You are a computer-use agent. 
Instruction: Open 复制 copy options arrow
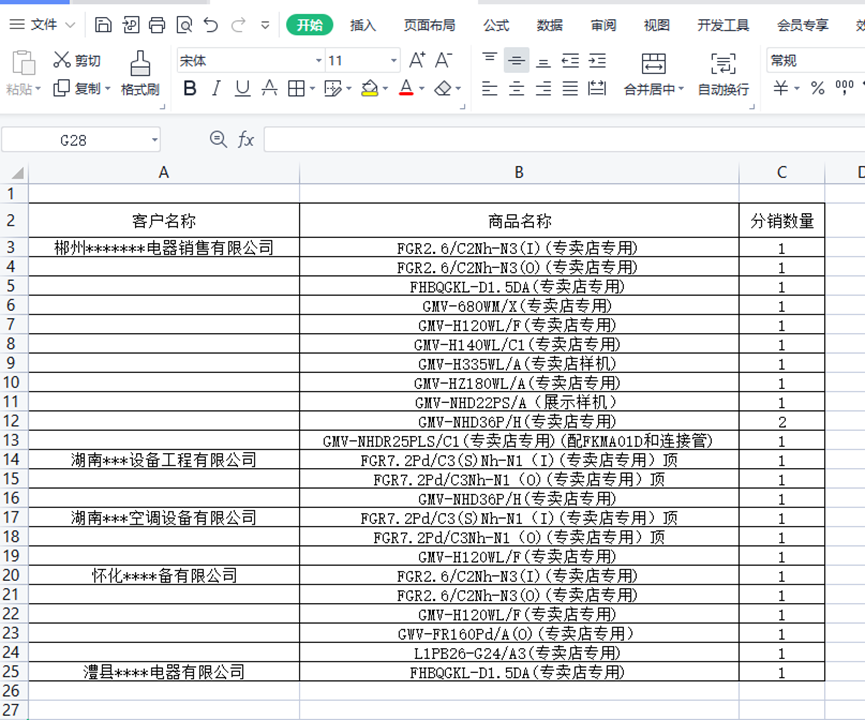[108, 88]
